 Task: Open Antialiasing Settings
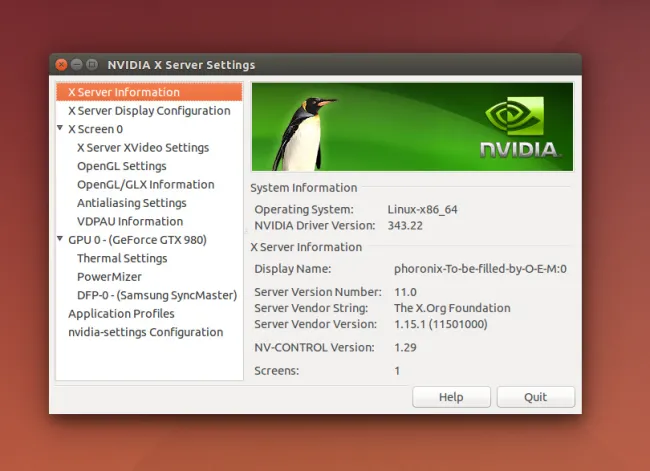point(131,203)
